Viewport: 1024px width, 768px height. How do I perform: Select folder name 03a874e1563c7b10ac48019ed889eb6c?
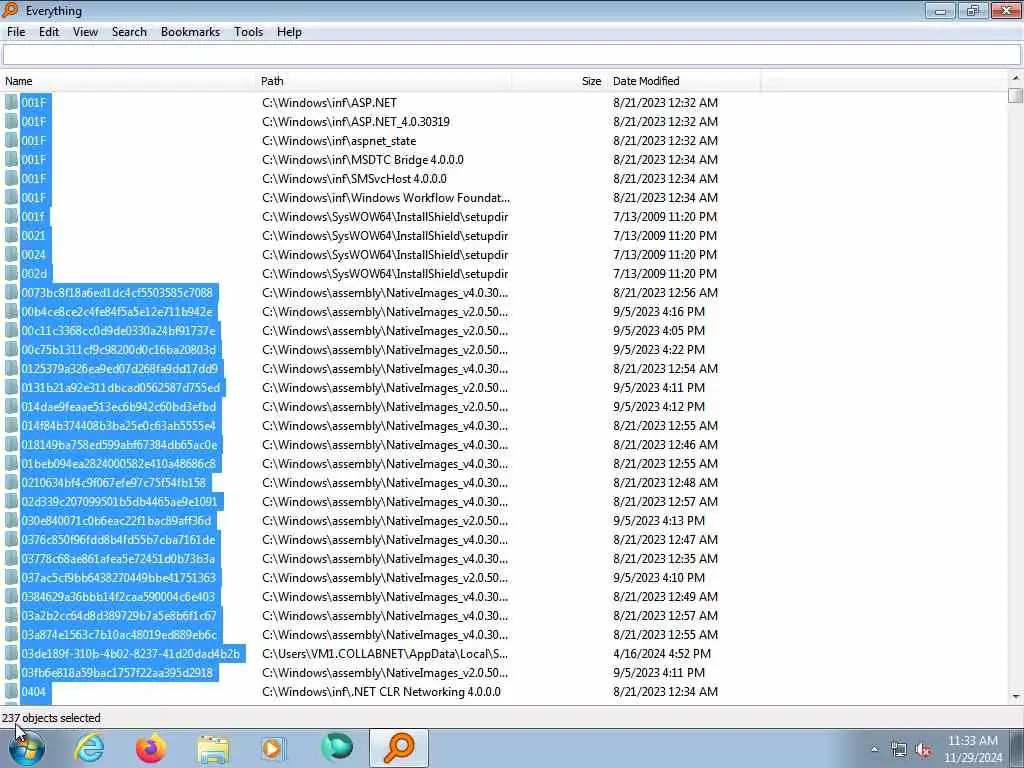coord(119,634)
